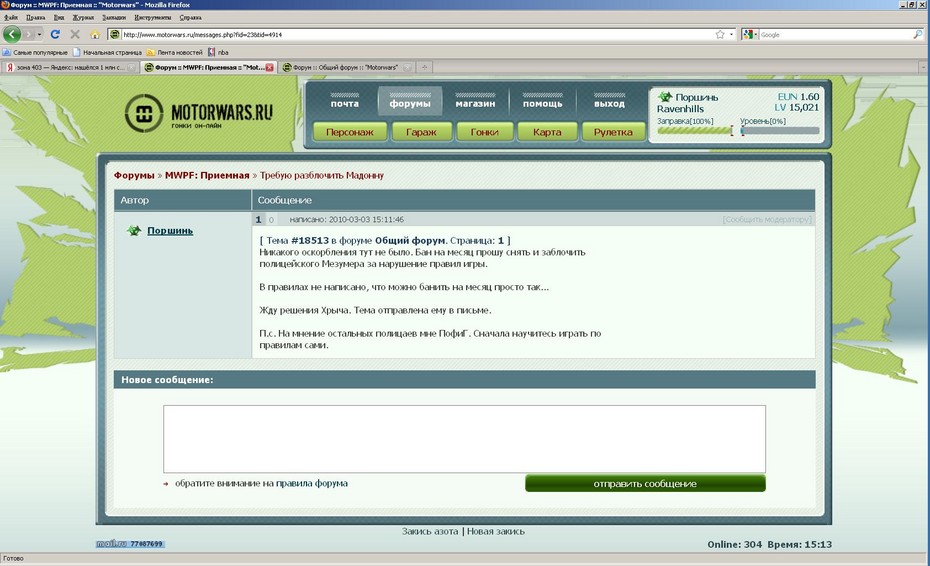930x566 pixels.
Task: Open the Журнал menu
Action: [x=83, y=17]
